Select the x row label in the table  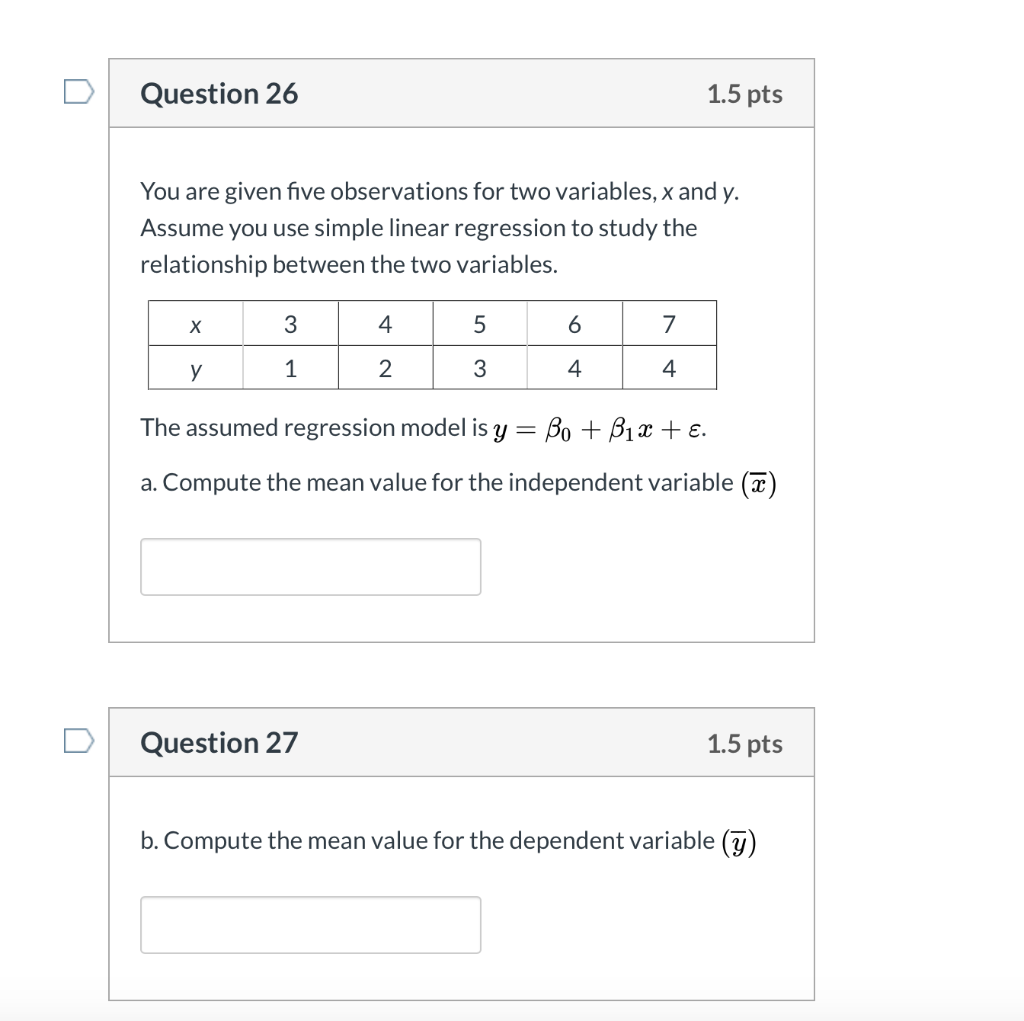[x=196, y=323]
